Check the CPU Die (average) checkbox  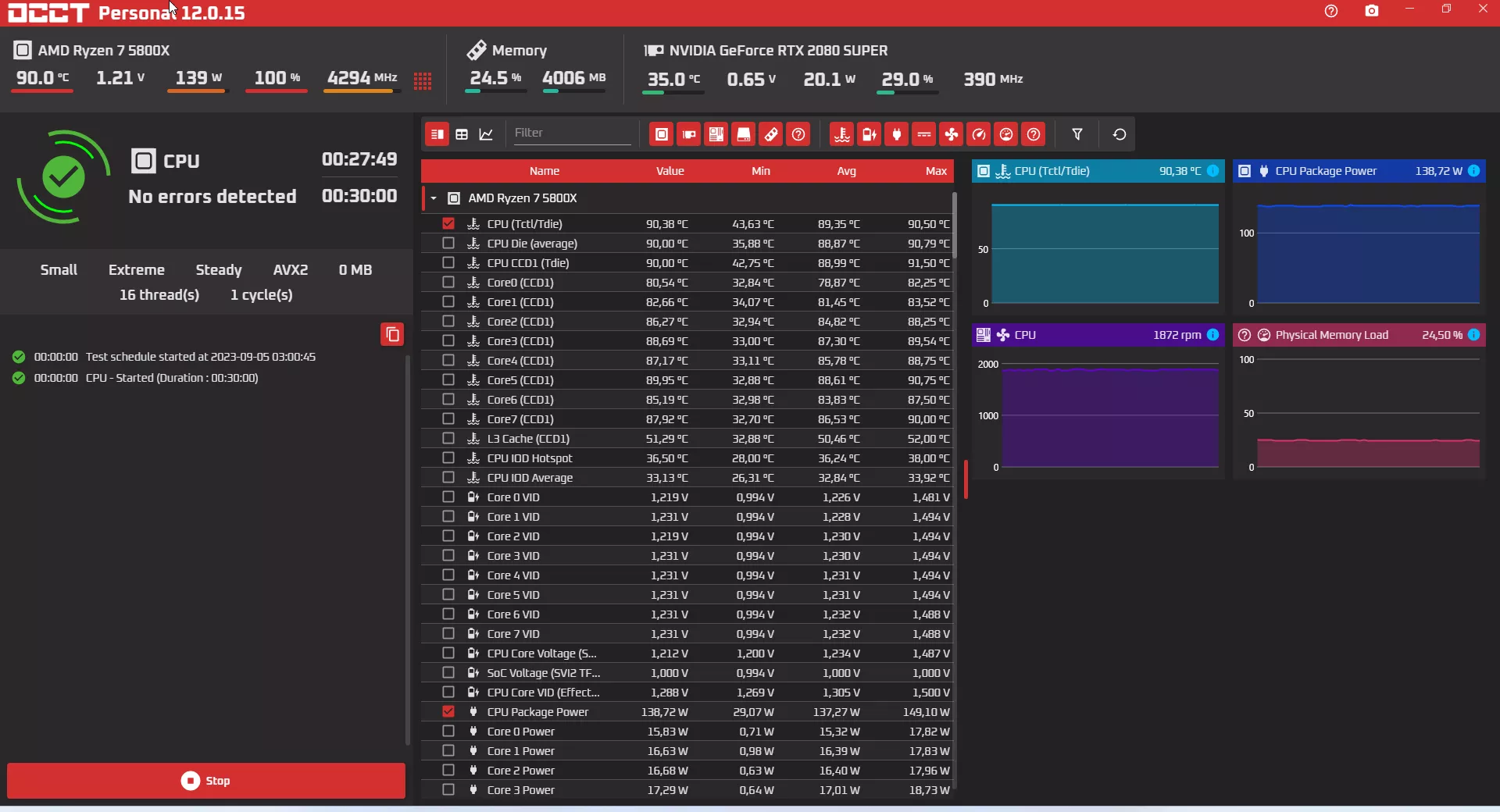[448, 243]
